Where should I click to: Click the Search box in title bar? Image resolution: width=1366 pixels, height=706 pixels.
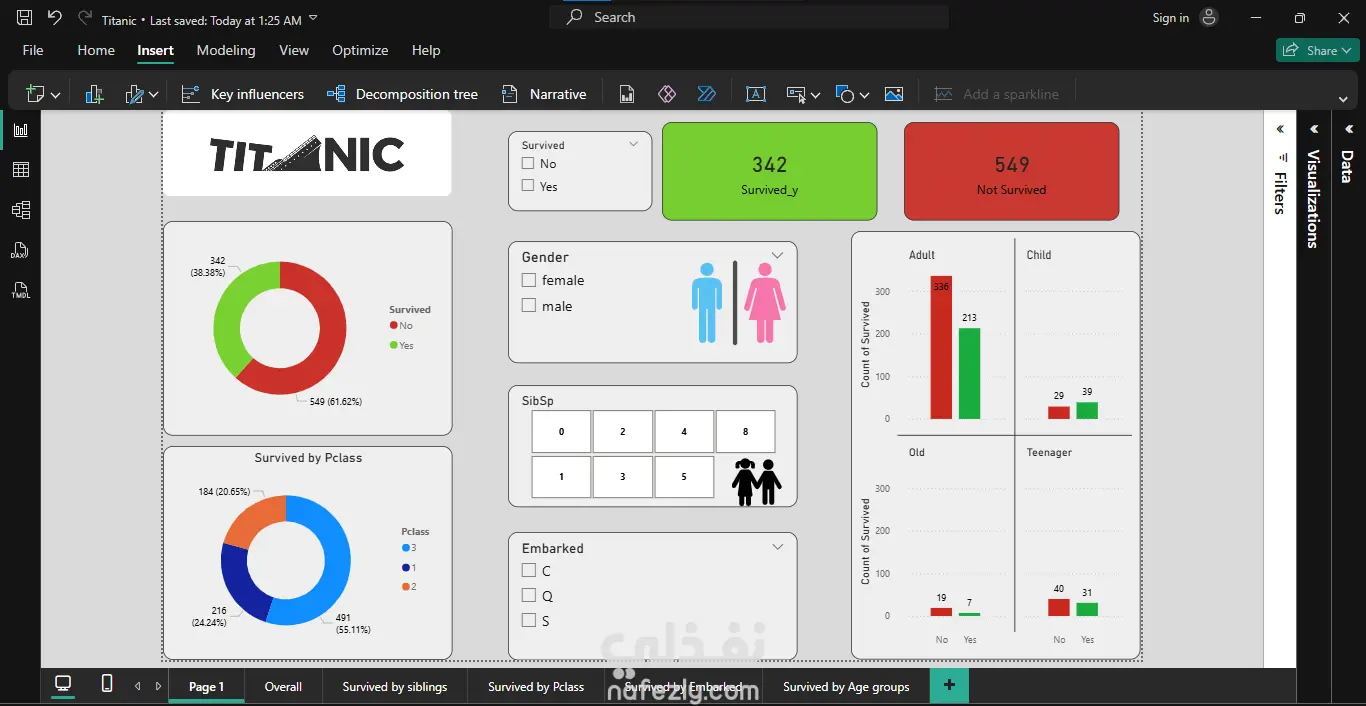point(749,17)
